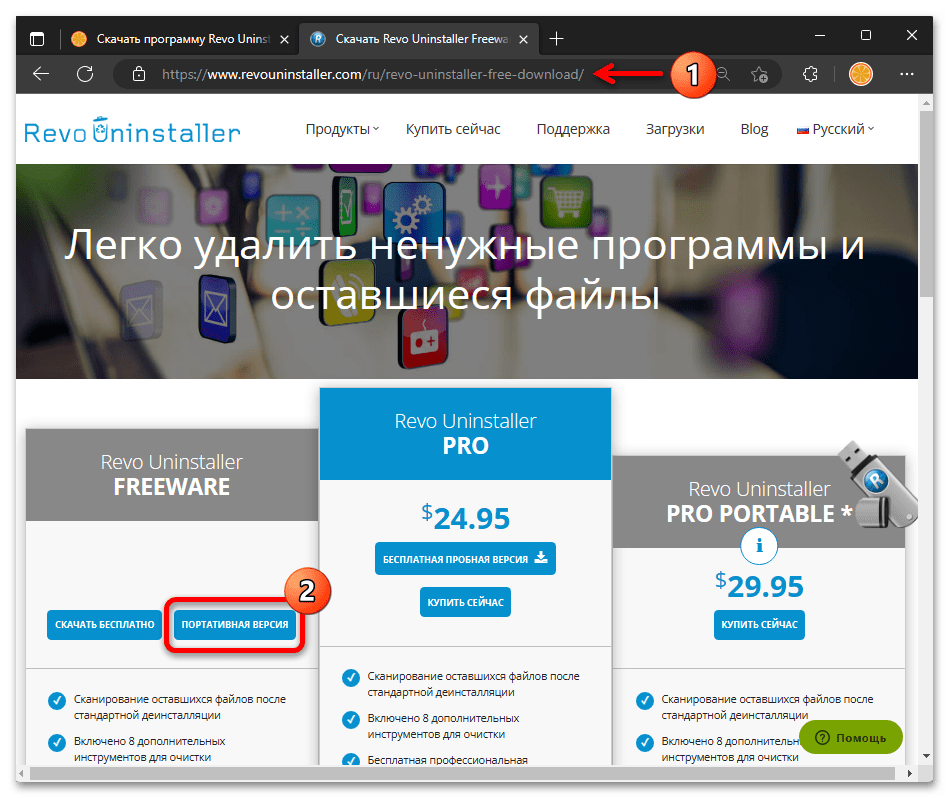
Task: Click the Портативная версия button
Action: tap(235, 625)
